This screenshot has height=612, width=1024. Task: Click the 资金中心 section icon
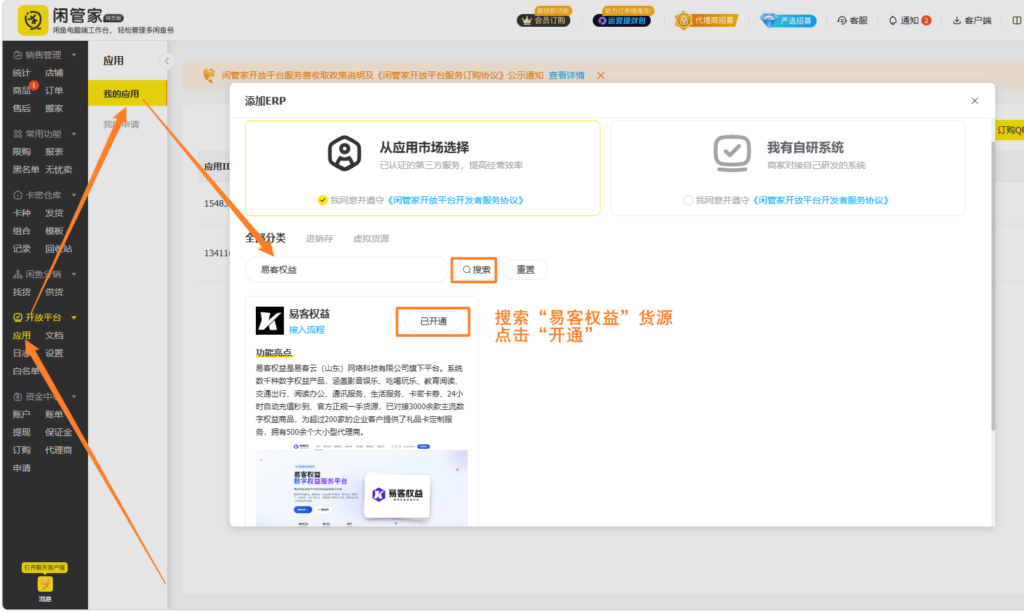[18, 396]
